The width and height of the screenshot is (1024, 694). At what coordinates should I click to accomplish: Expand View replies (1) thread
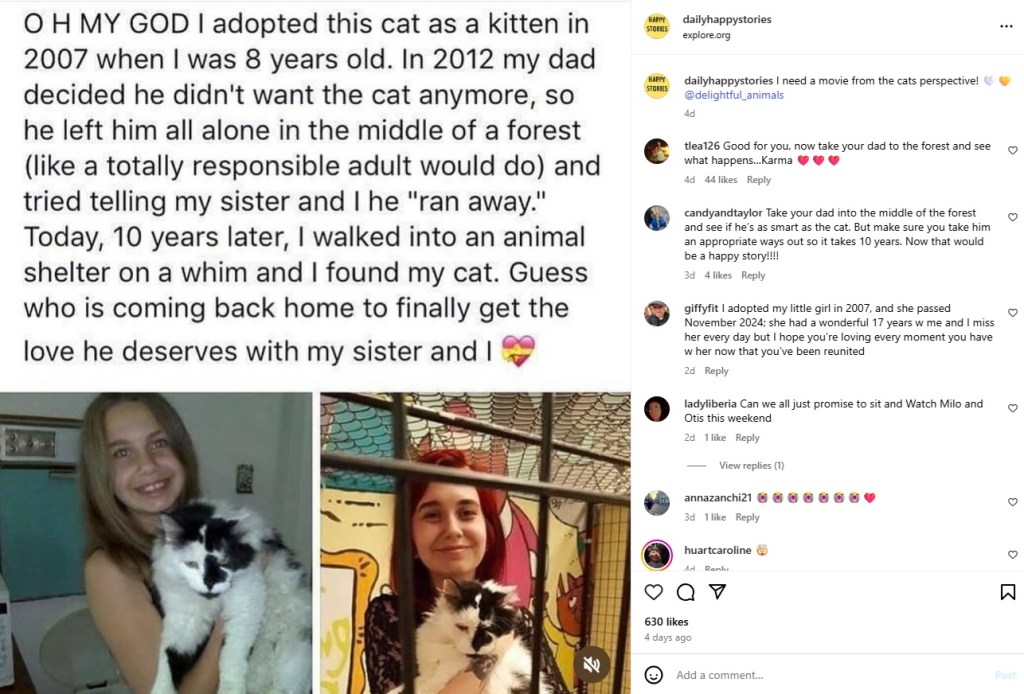pos(751,466)
